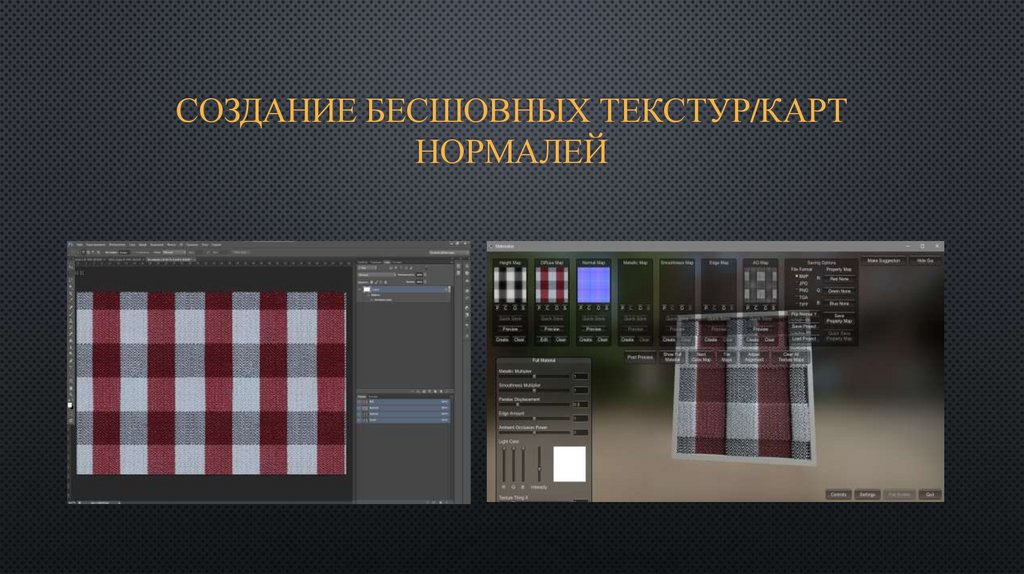Open the Green None property map dropdown
This screenshot has width=1024, height=574.
[839, 291]
